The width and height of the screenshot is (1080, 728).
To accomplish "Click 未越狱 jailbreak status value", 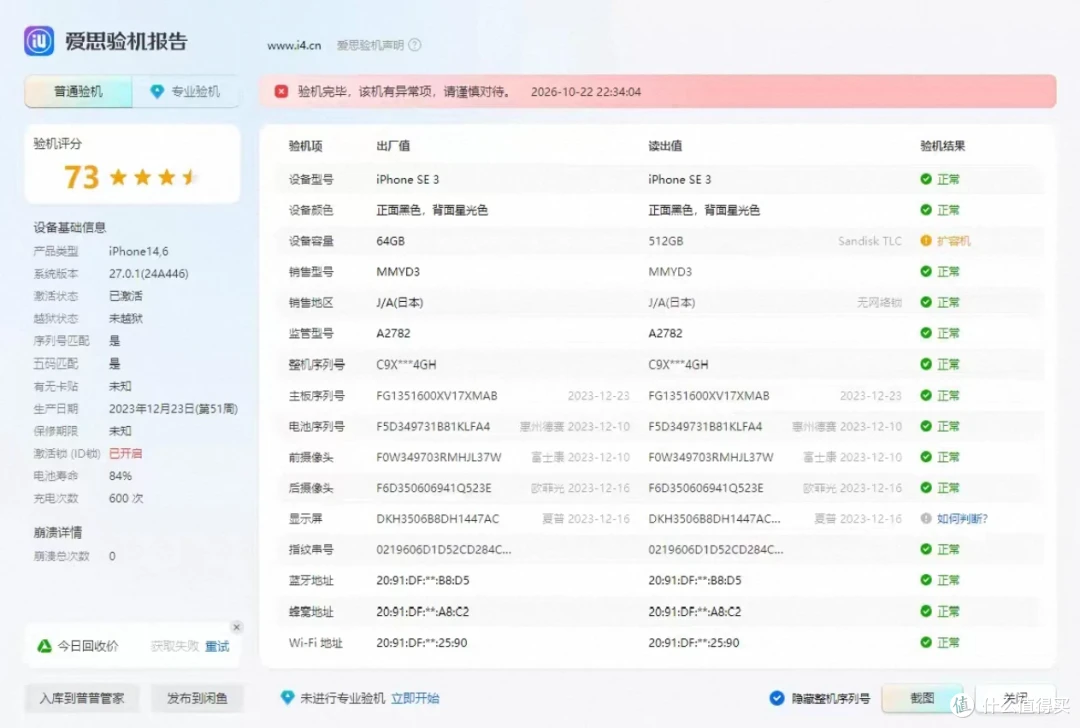I will point(125,318).
